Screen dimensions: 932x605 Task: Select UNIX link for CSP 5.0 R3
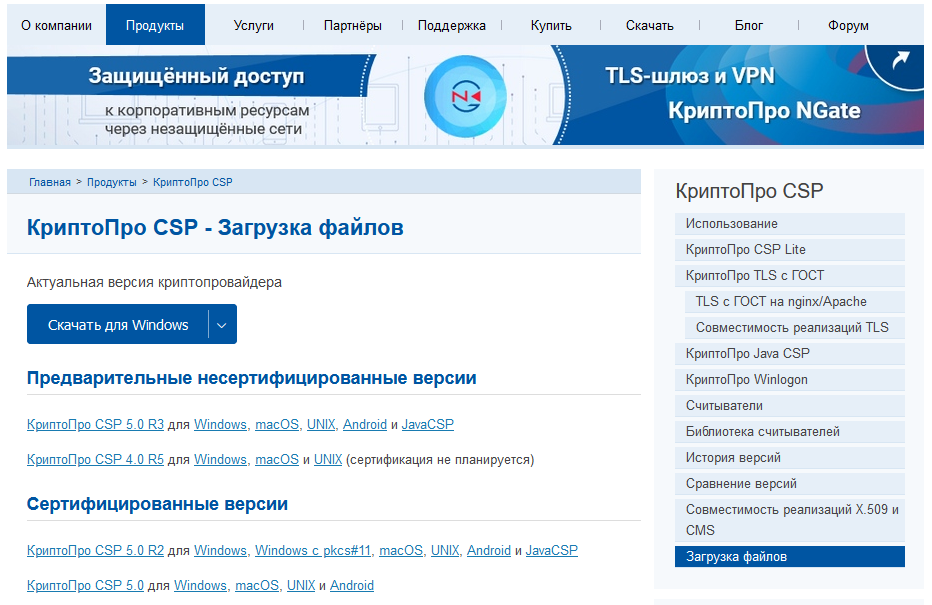[321, 424]
